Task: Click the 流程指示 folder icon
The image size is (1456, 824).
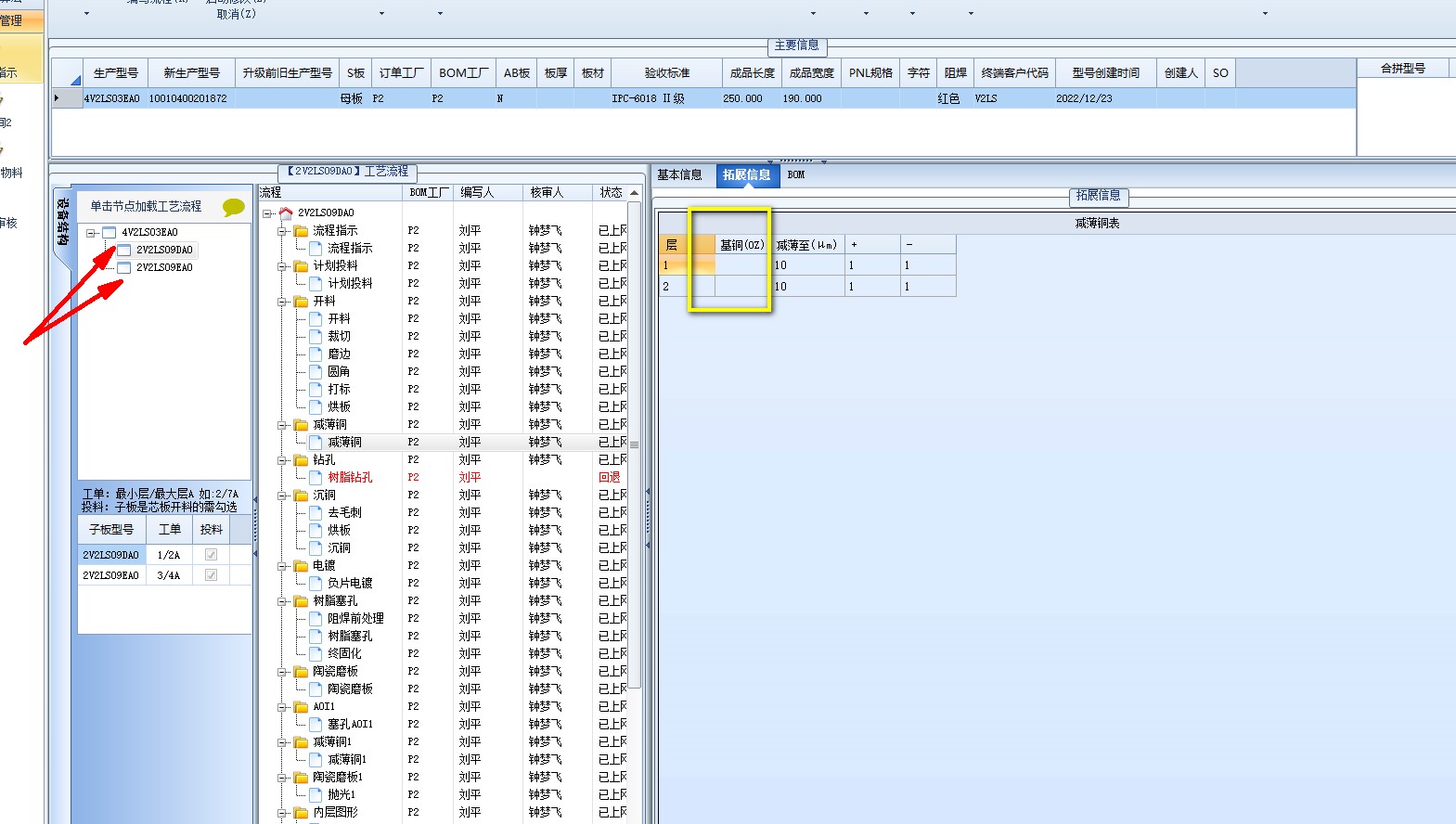Action: pos(301,230)
